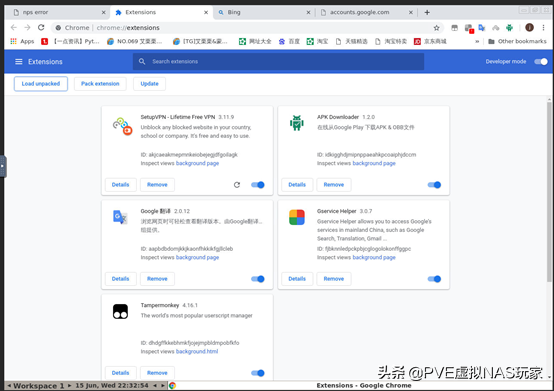Disable the Gservice Helper extension
The height and width of the screenshot is (391, 554).
point(434,279)
